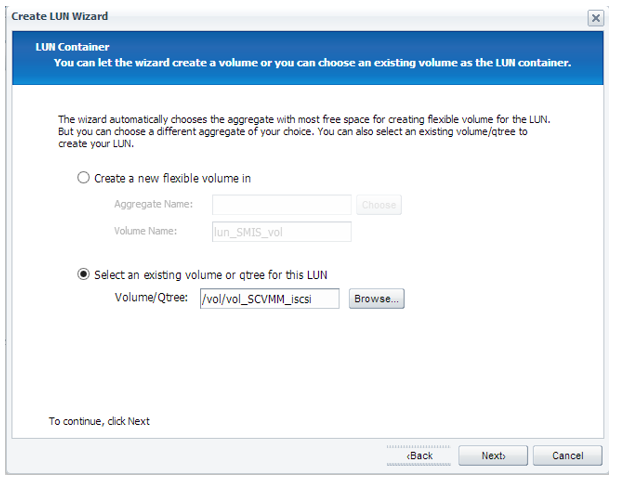Proceed by clicking the Next button
Viewport: 617px width, 481px height.
tap(492, 455)
